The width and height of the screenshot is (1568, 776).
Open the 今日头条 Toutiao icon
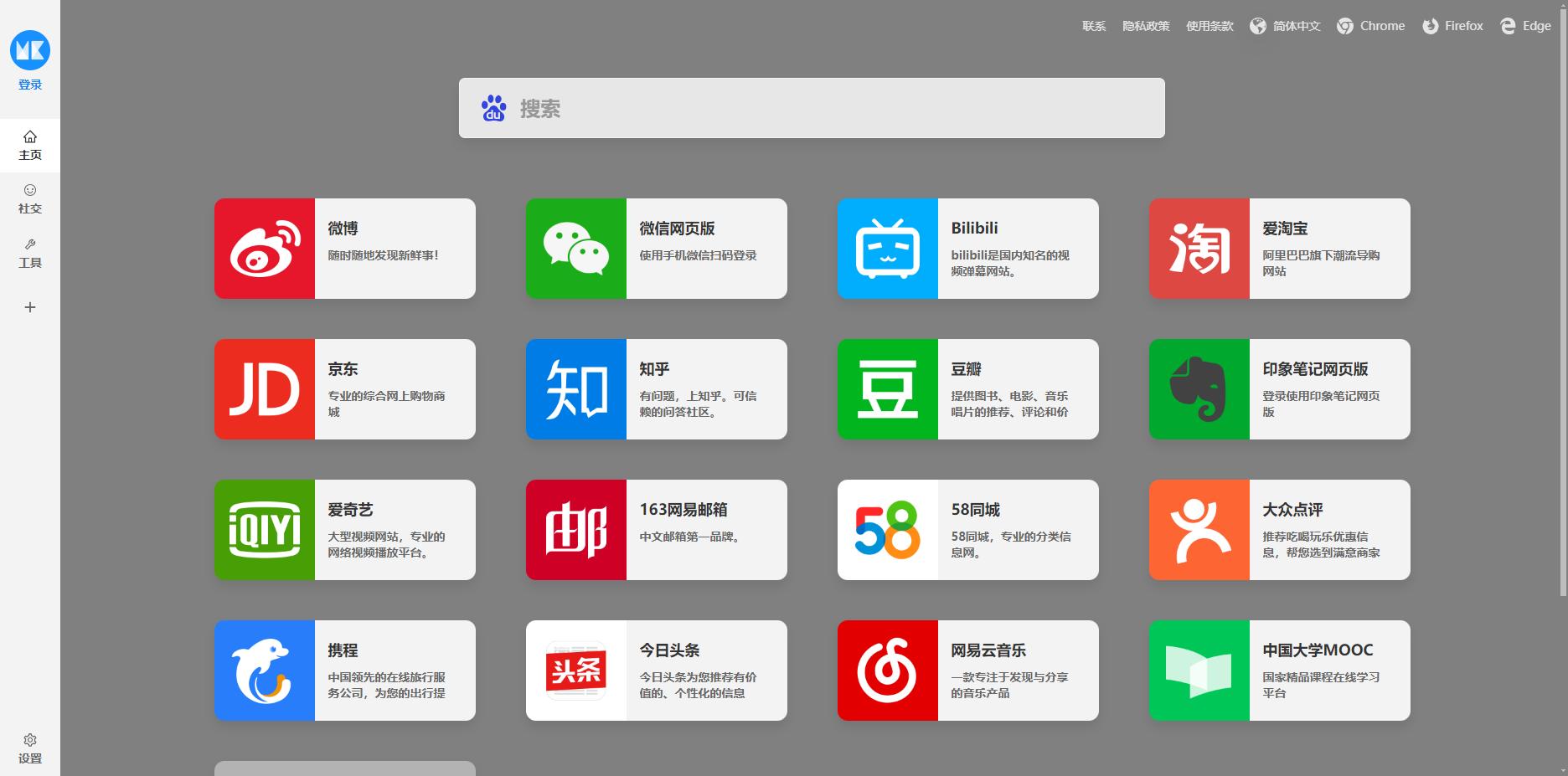[x=576, y=671]
